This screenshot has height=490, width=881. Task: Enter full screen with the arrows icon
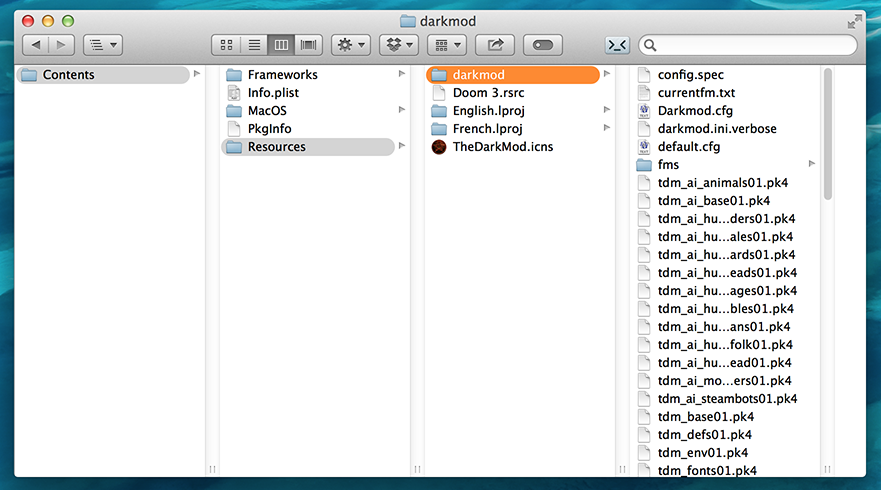tap(855, 21)
